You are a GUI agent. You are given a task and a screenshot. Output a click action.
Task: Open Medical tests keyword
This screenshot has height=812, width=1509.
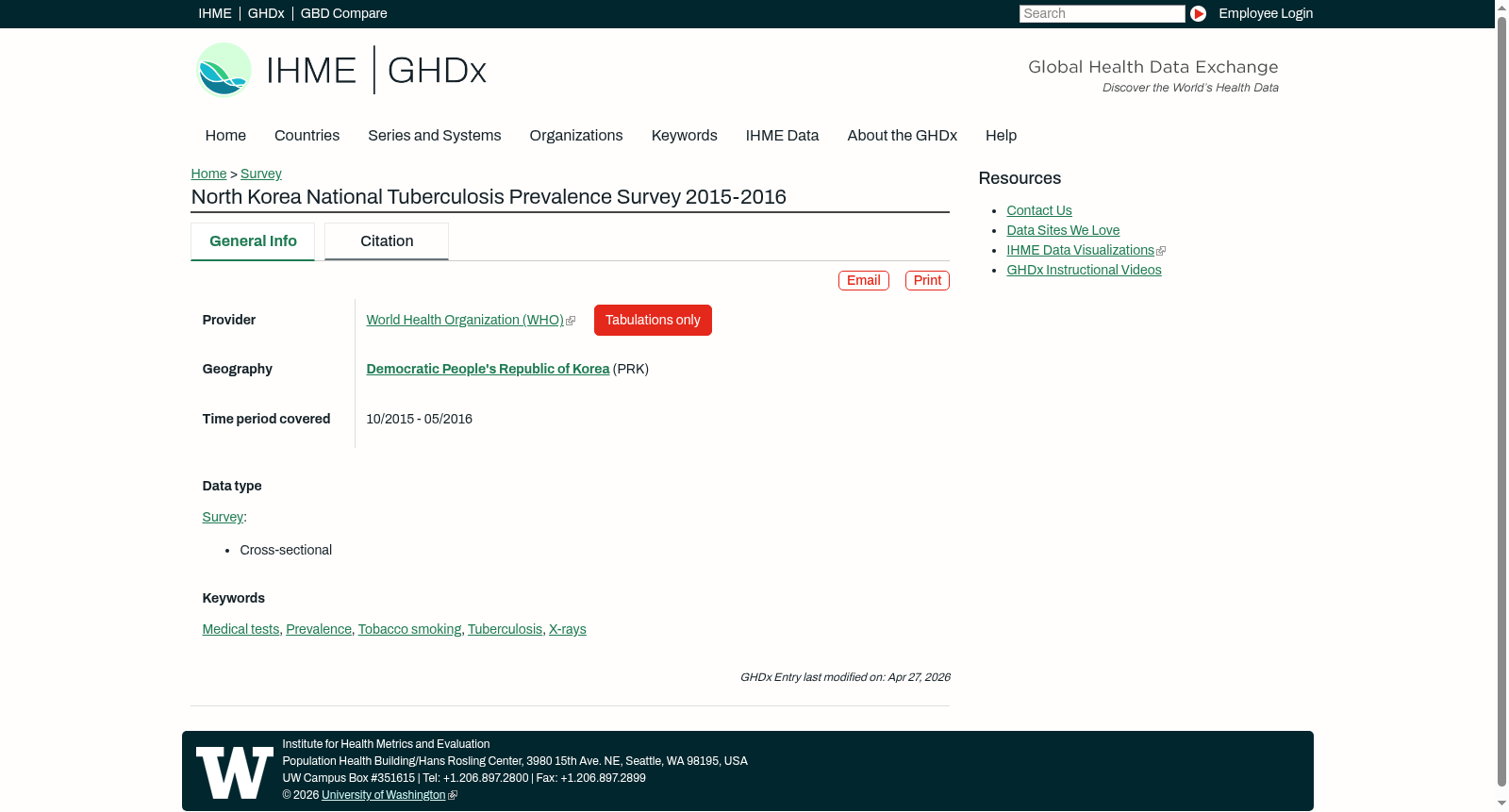pos(240,629)
